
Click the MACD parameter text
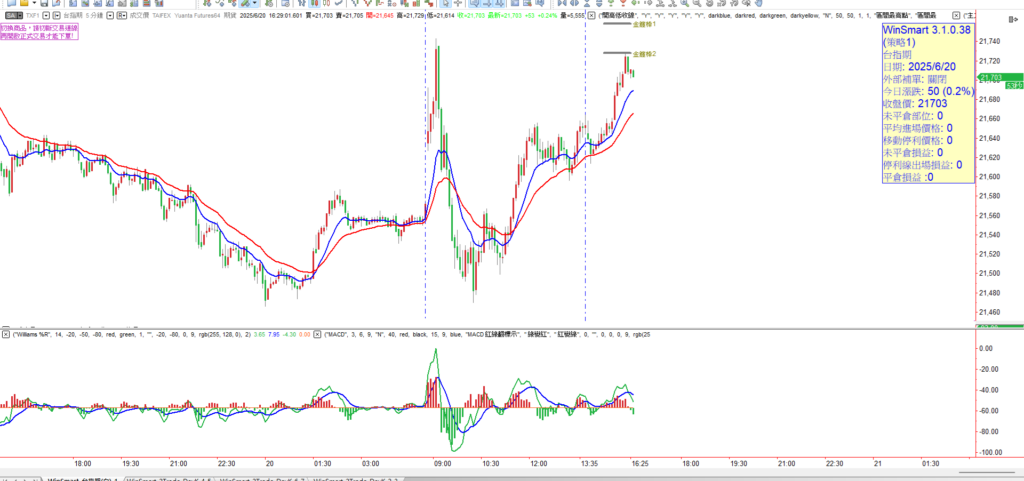pyautogui.click(x=487, y=334)
